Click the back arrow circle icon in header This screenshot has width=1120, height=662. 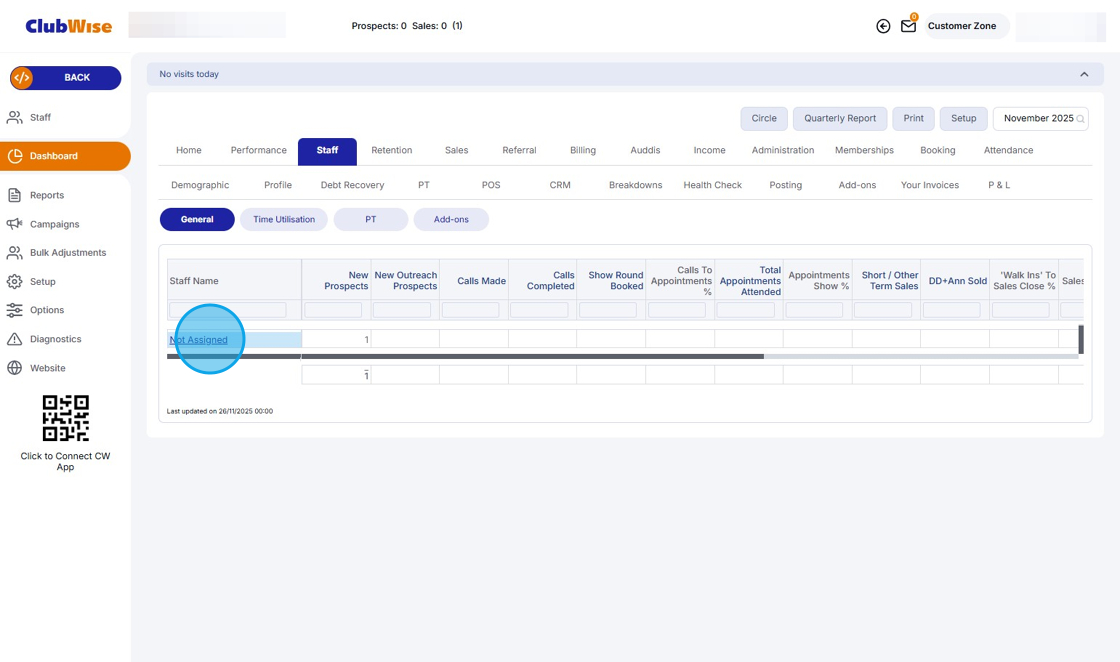[883, 27]
